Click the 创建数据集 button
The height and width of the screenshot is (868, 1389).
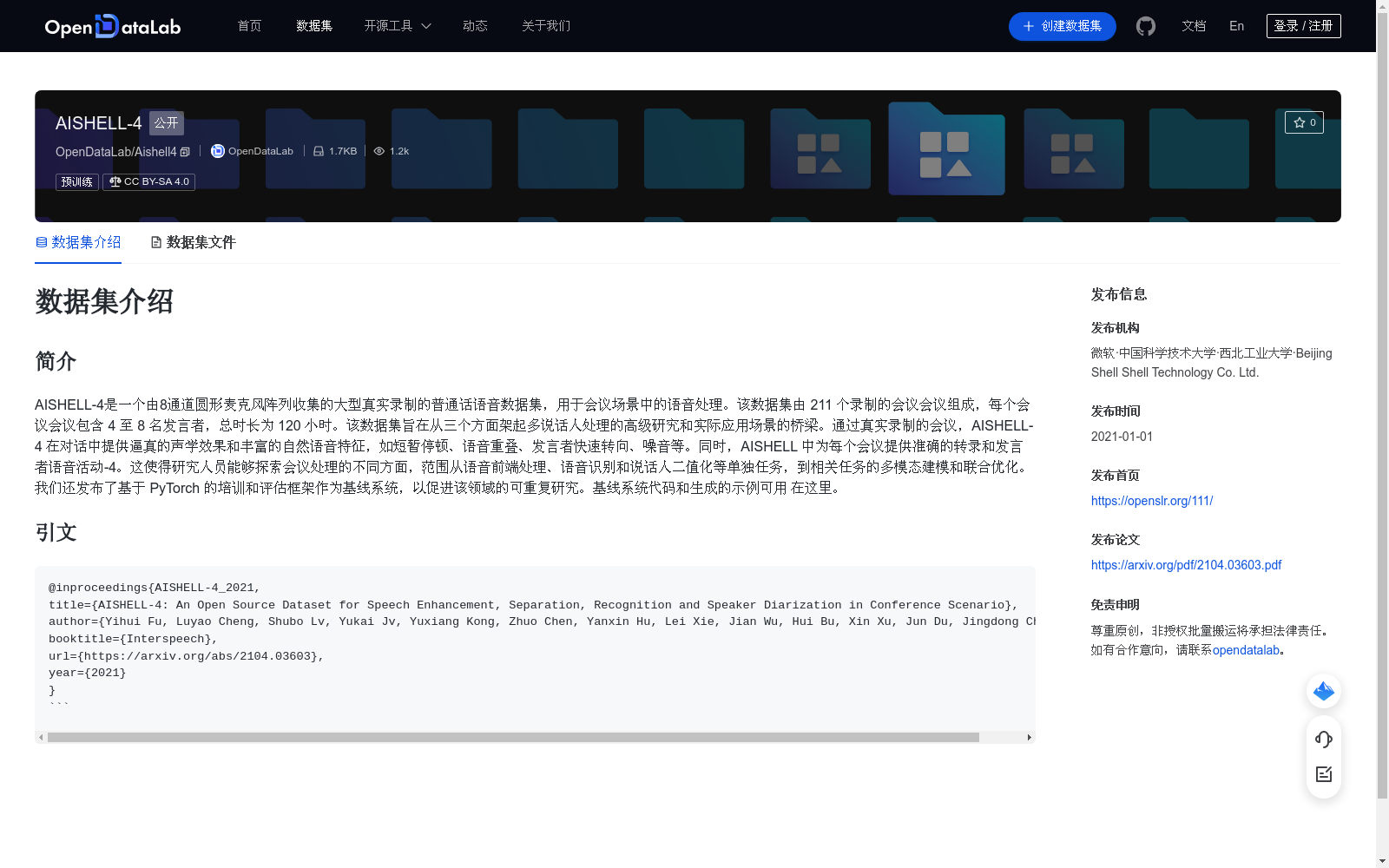coord(1062,26)
